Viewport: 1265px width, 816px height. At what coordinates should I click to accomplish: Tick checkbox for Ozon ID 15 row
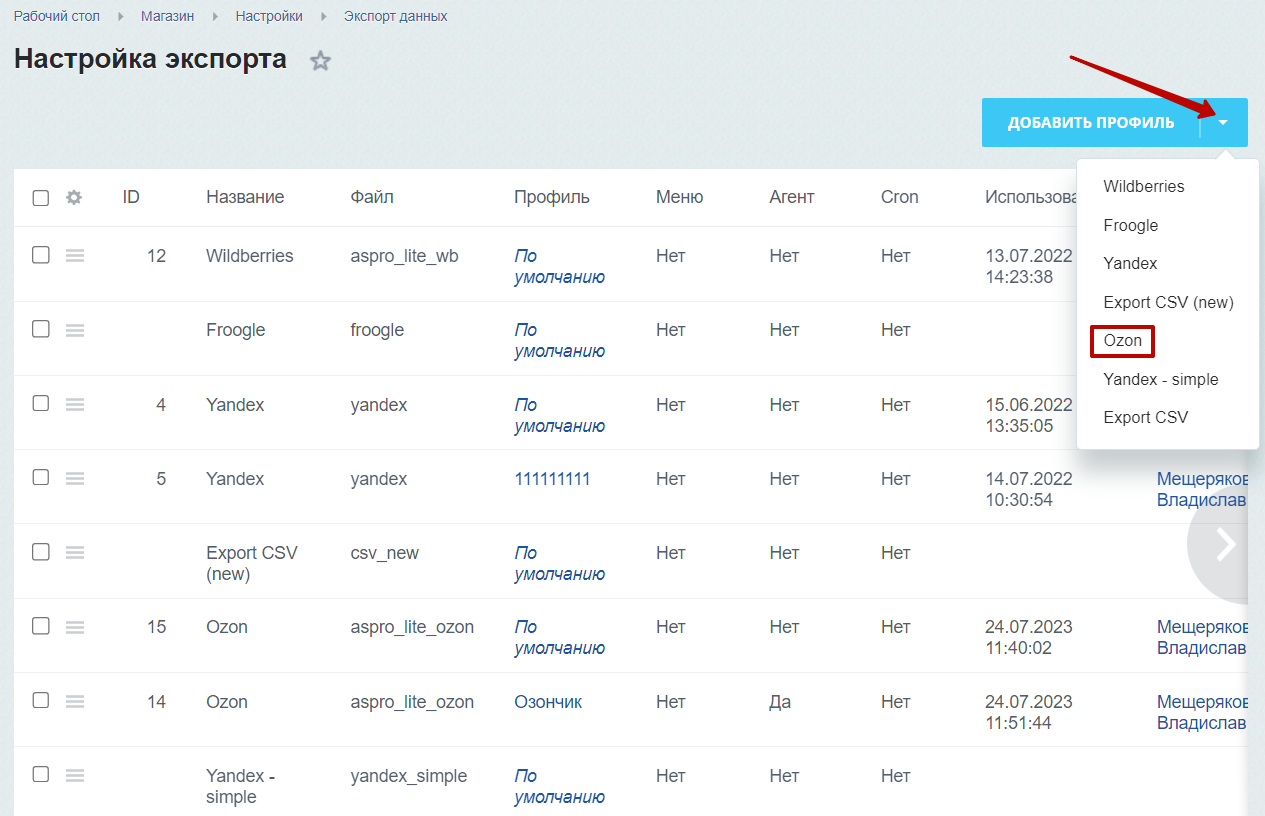(x=41, y=626)
